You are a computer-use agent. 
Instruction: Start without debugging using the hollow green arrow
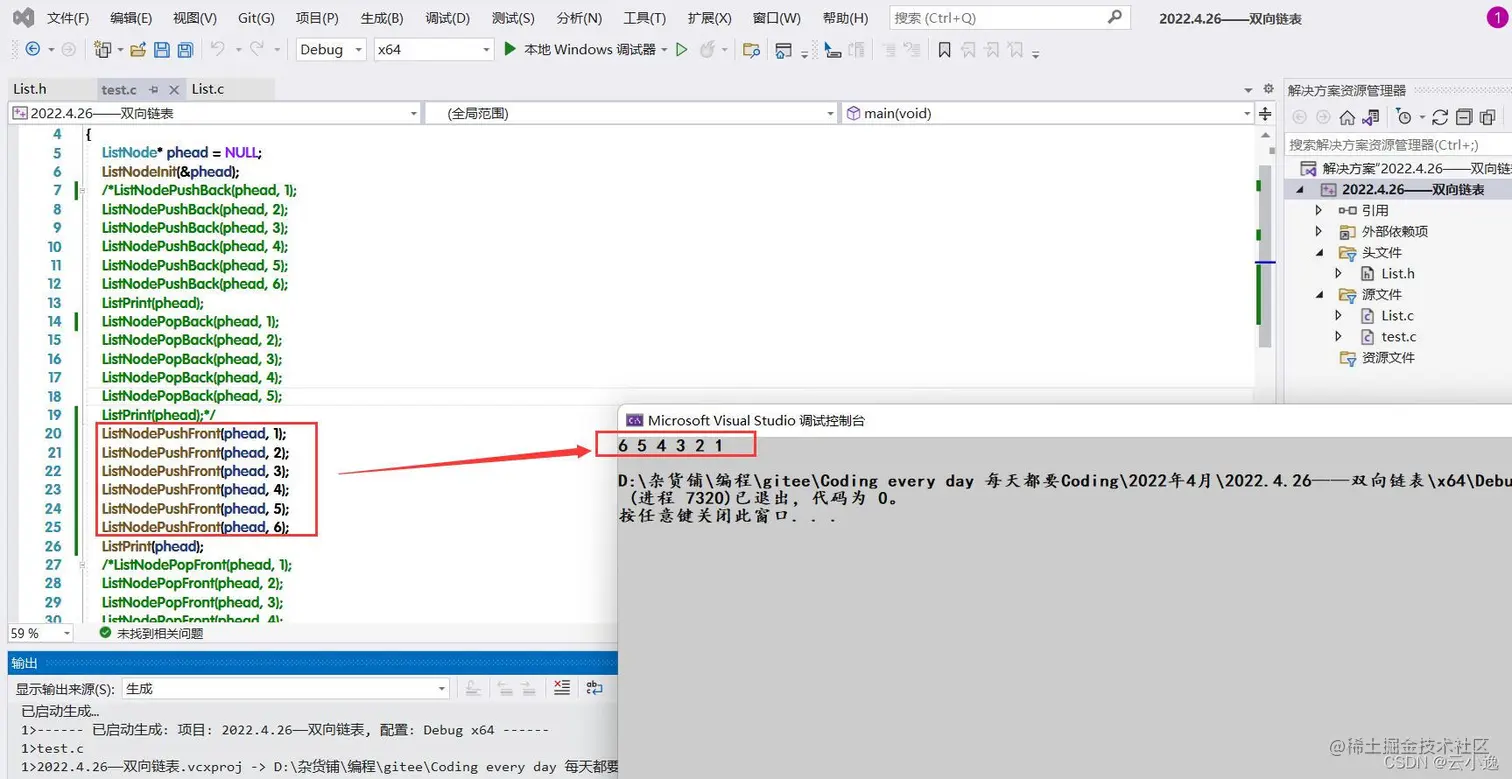682,49
